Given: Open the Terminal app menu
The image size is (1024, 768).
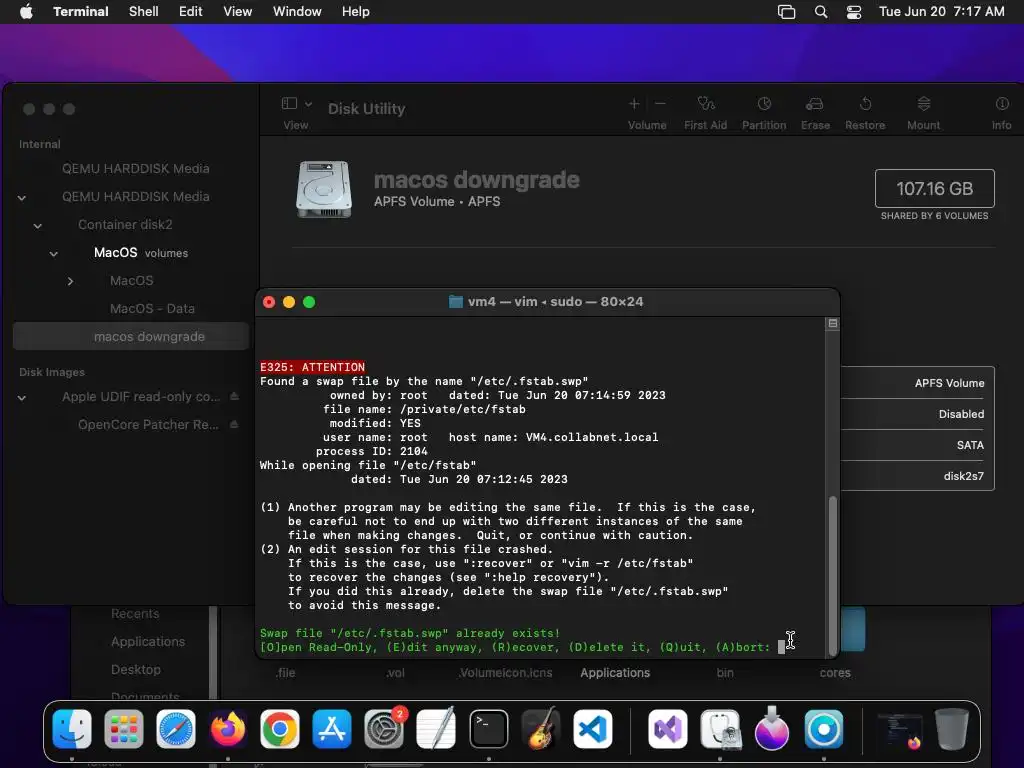Looking at the screenshot, I should pos(80,12).
